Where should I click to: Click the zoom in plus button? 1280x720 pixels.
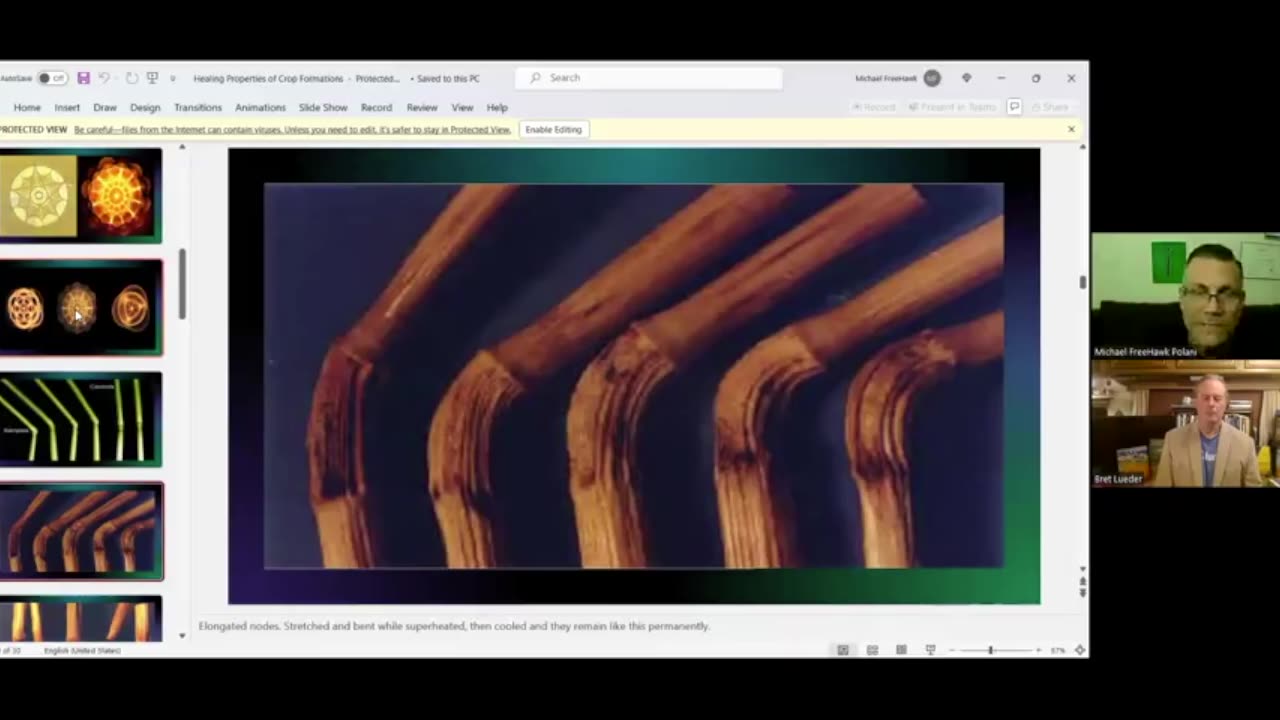click(1037, 650)
